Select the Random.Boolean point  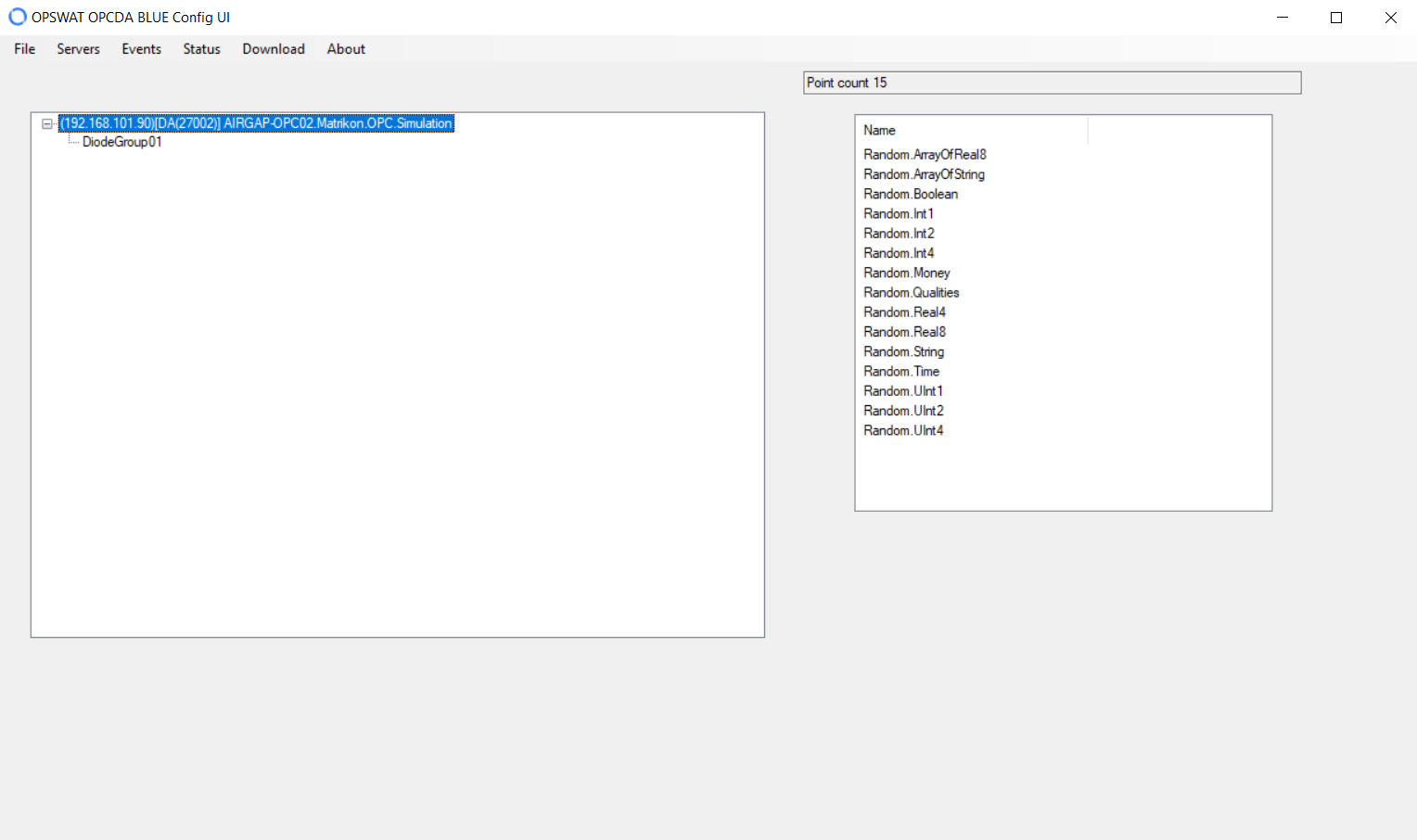tap(911, 194)
